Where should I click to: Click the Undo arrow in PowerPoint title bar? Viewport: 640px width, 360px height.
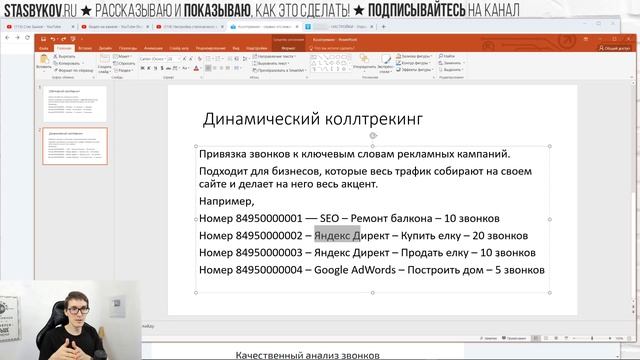[x=53, y=39]
